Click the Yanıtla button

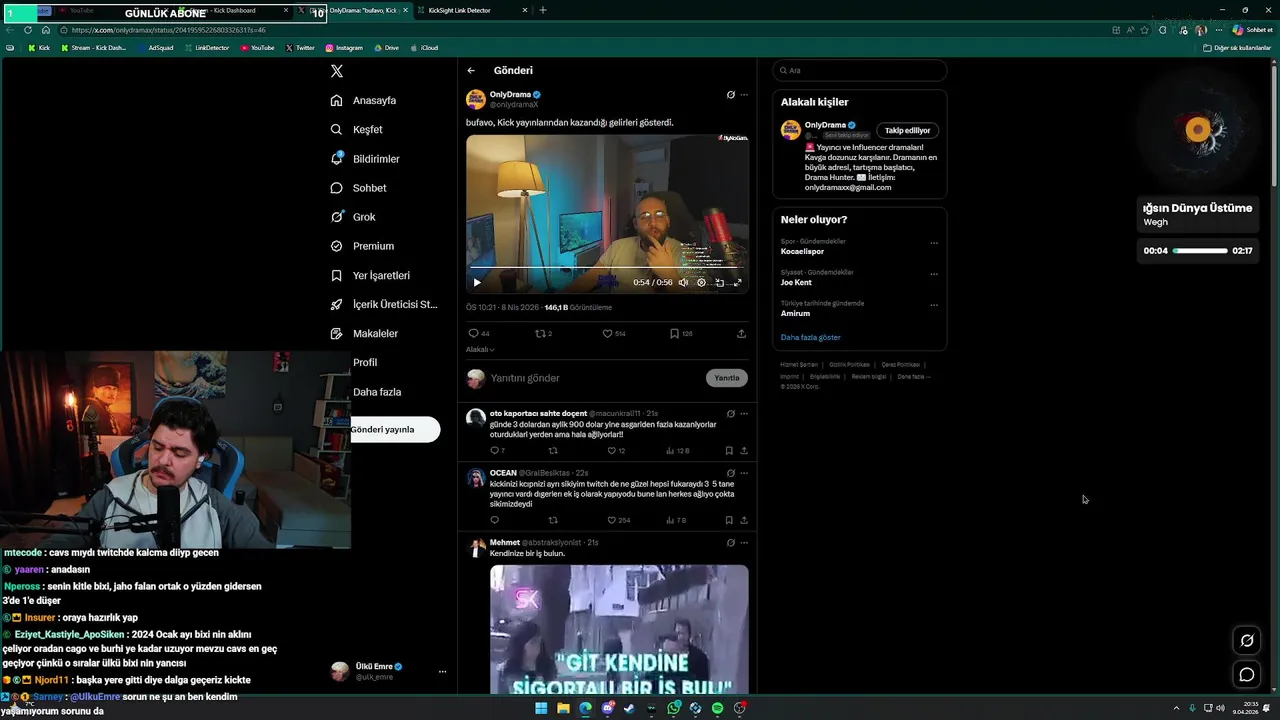(x=727, y=378)
